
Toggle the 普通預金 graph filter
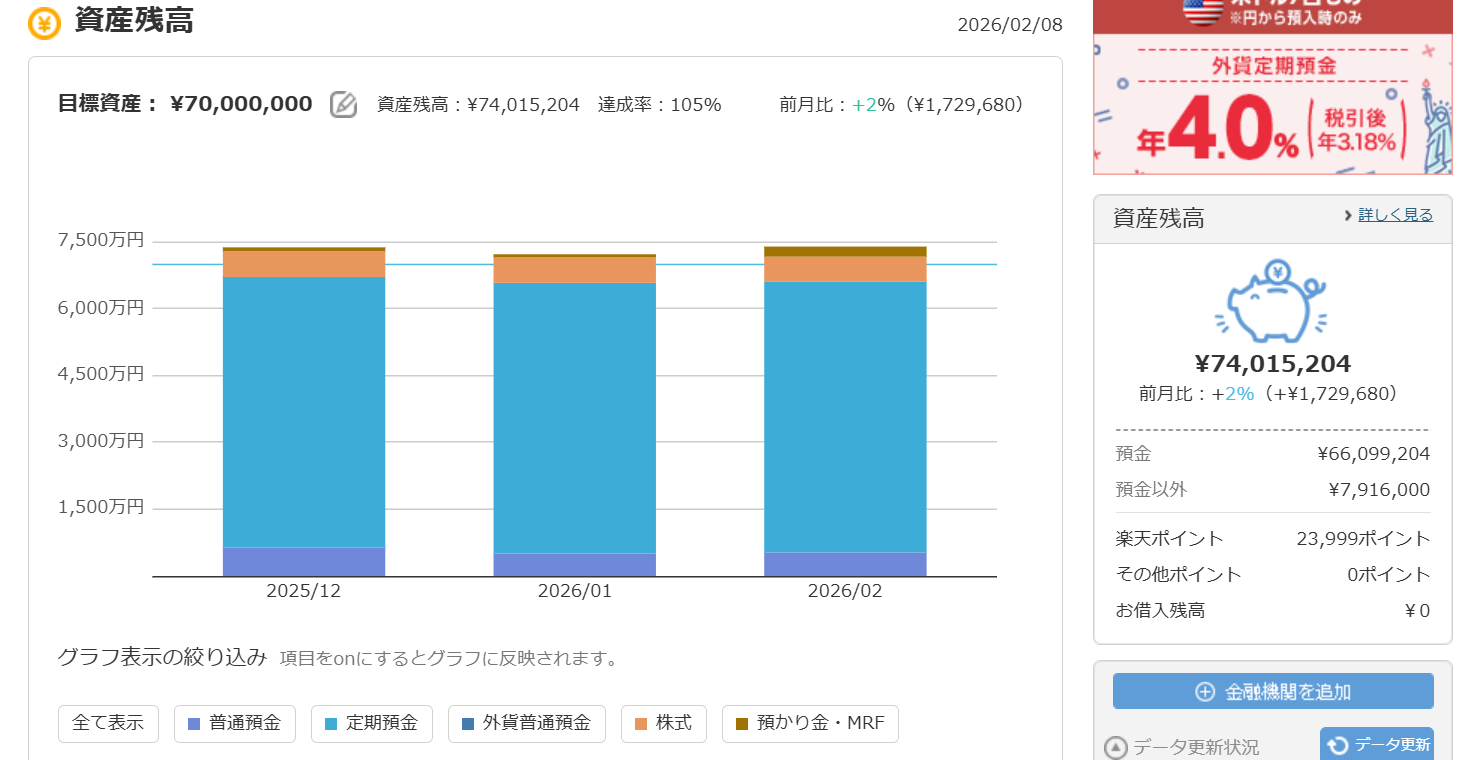(x=235, y=723)
